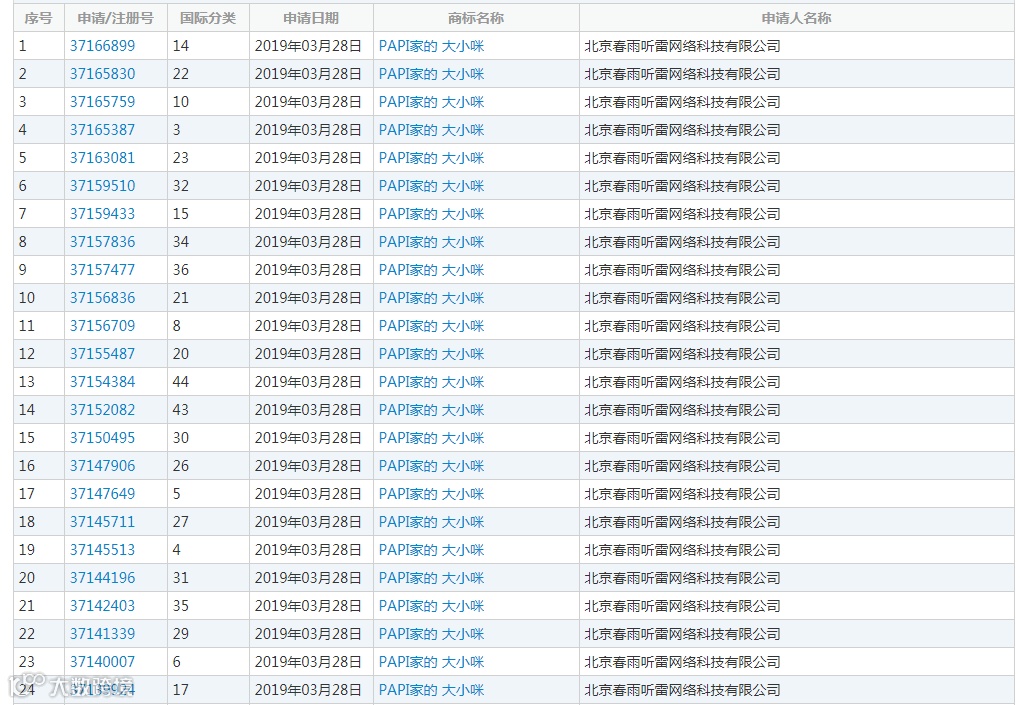Open trademark name link in row 13

tap(431, 382)
